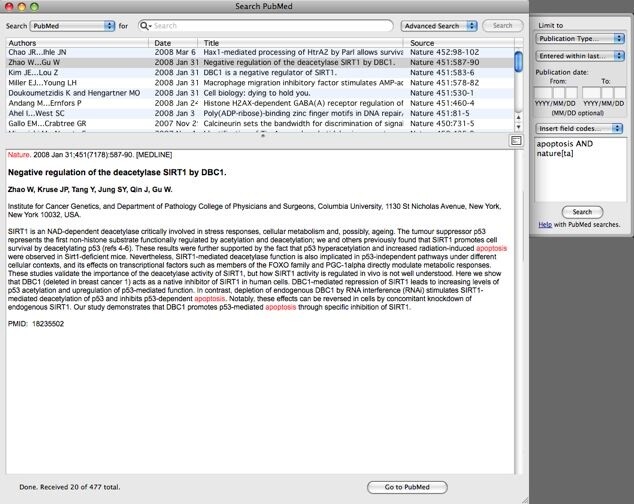Click the To year date field
The image size is (634, 504).
point(591,93)
